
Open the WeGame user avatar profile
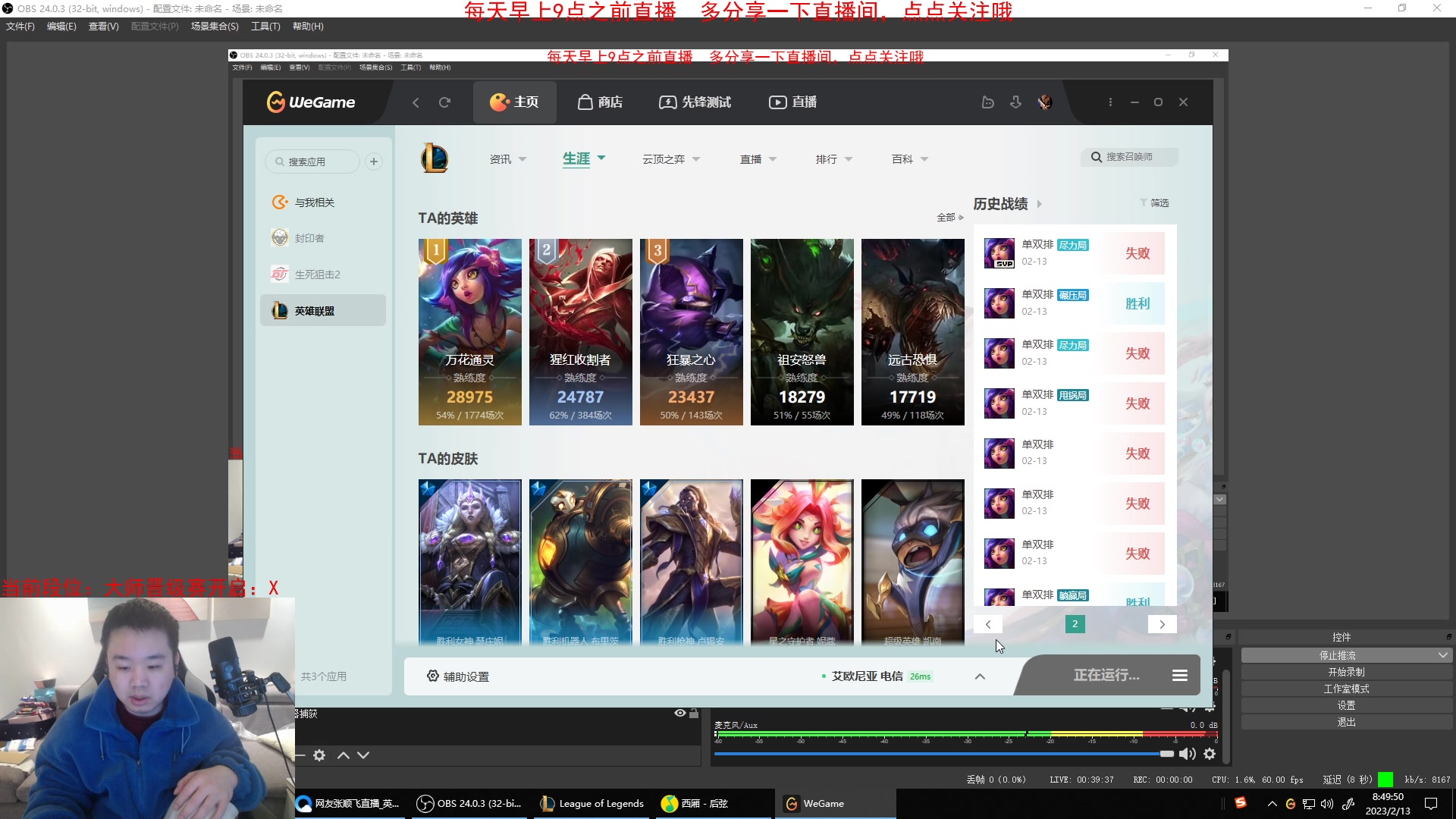[1045, 102]
